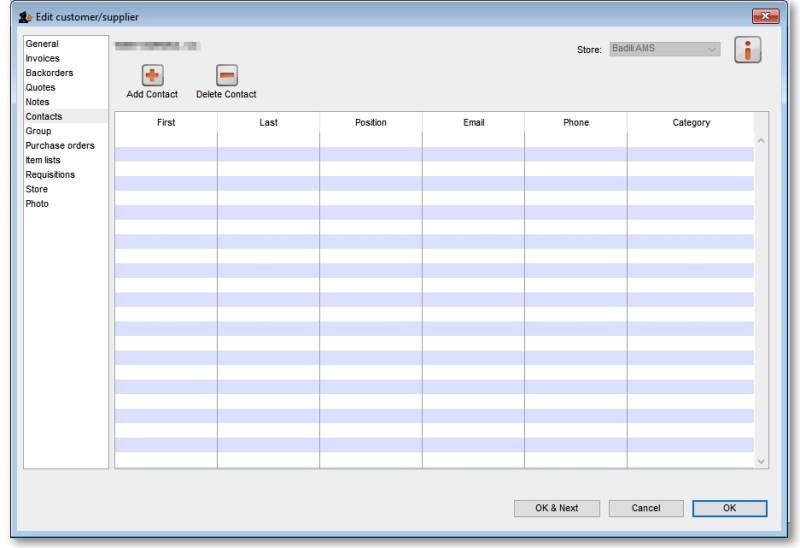This screenshot has width=800, height=548.
Task: Confirm with the OK button
Action: click(729, 508)
